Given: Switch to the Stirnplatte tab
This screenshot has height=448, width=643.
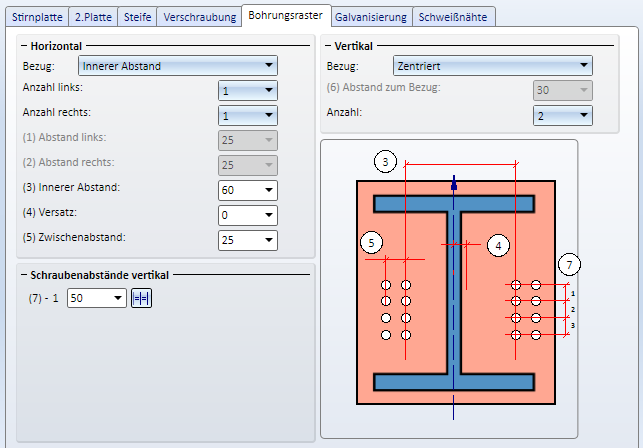Looking at the screenshot, I should click(x=37, y=17).
